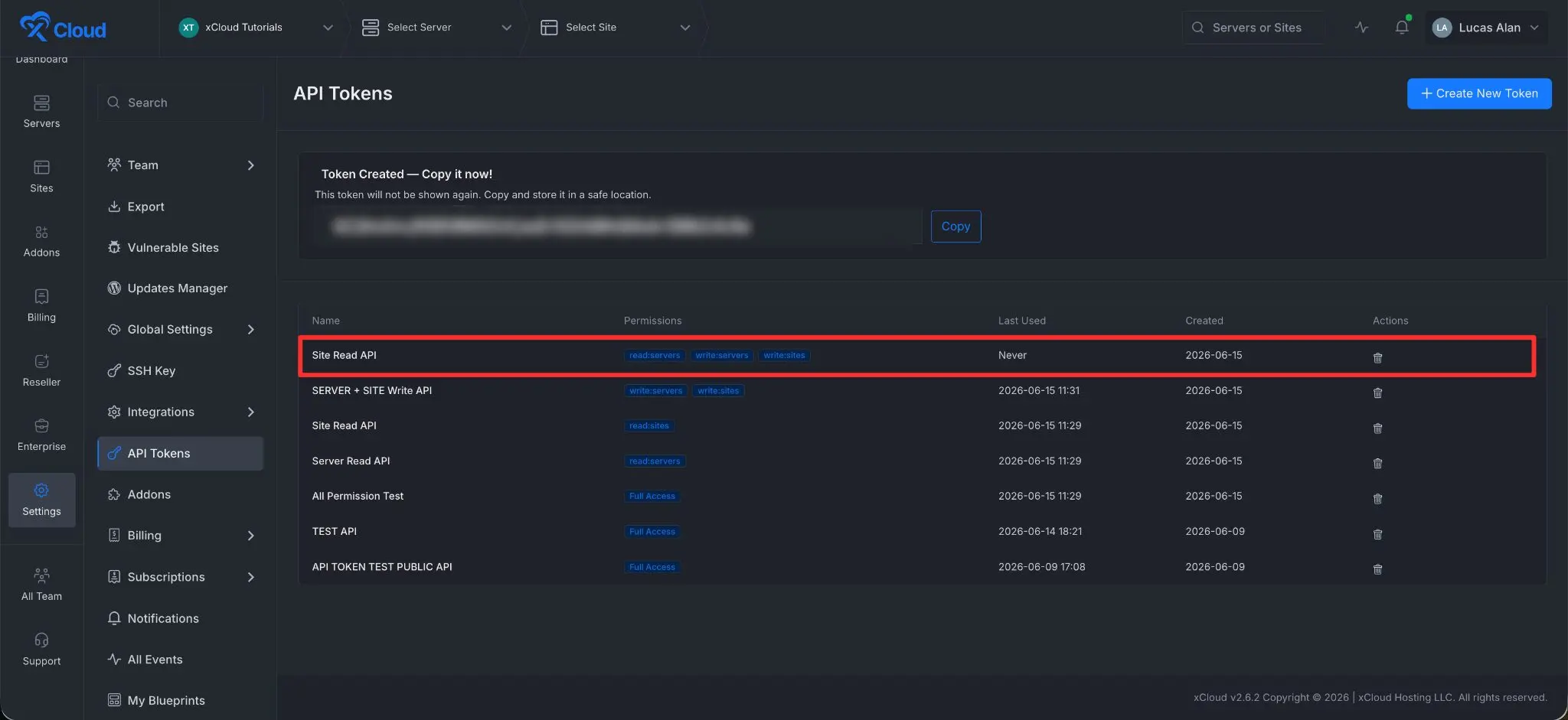Click the Servers or Sites search box

click(x=1253, y=28)
